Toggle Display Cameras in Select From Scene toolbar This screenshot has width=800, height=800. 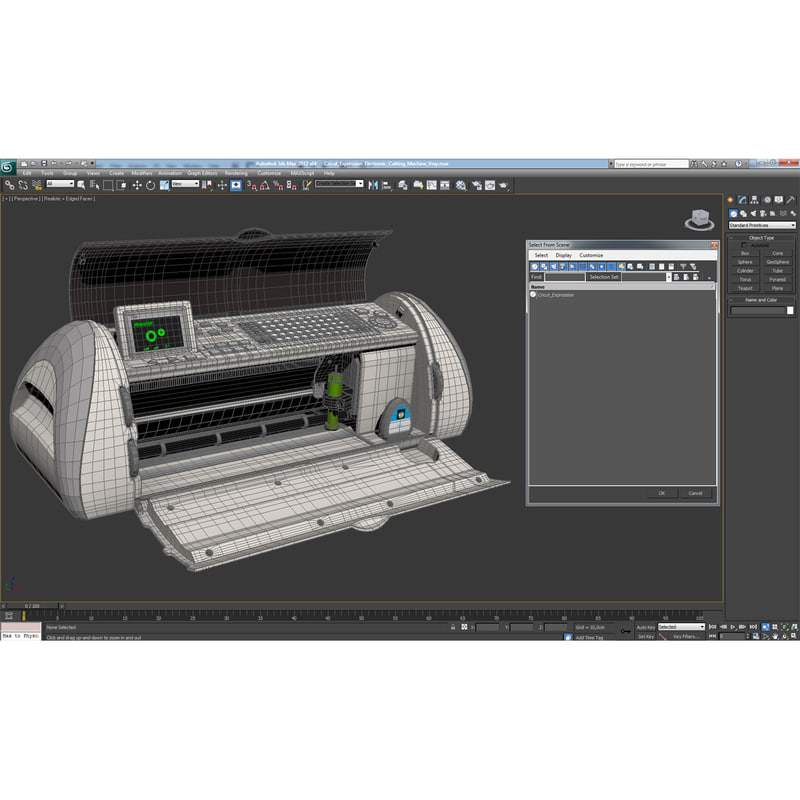tap(564, 265)
